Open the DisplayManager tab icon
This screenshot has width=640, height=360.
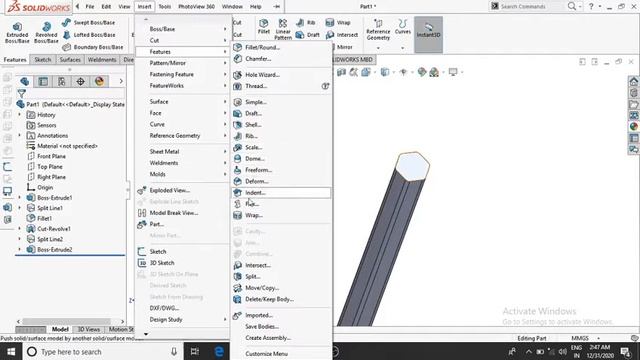coord(99,81)
